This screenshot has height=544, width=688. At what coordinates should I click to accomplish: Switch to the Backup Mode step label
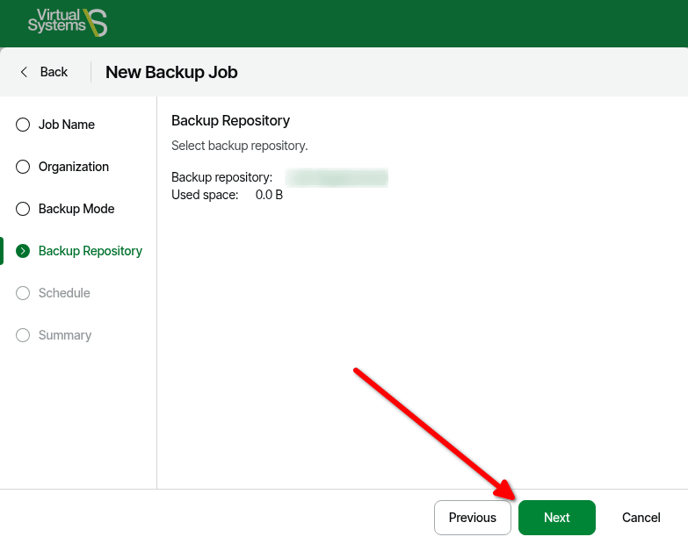(x=76, y=209)
